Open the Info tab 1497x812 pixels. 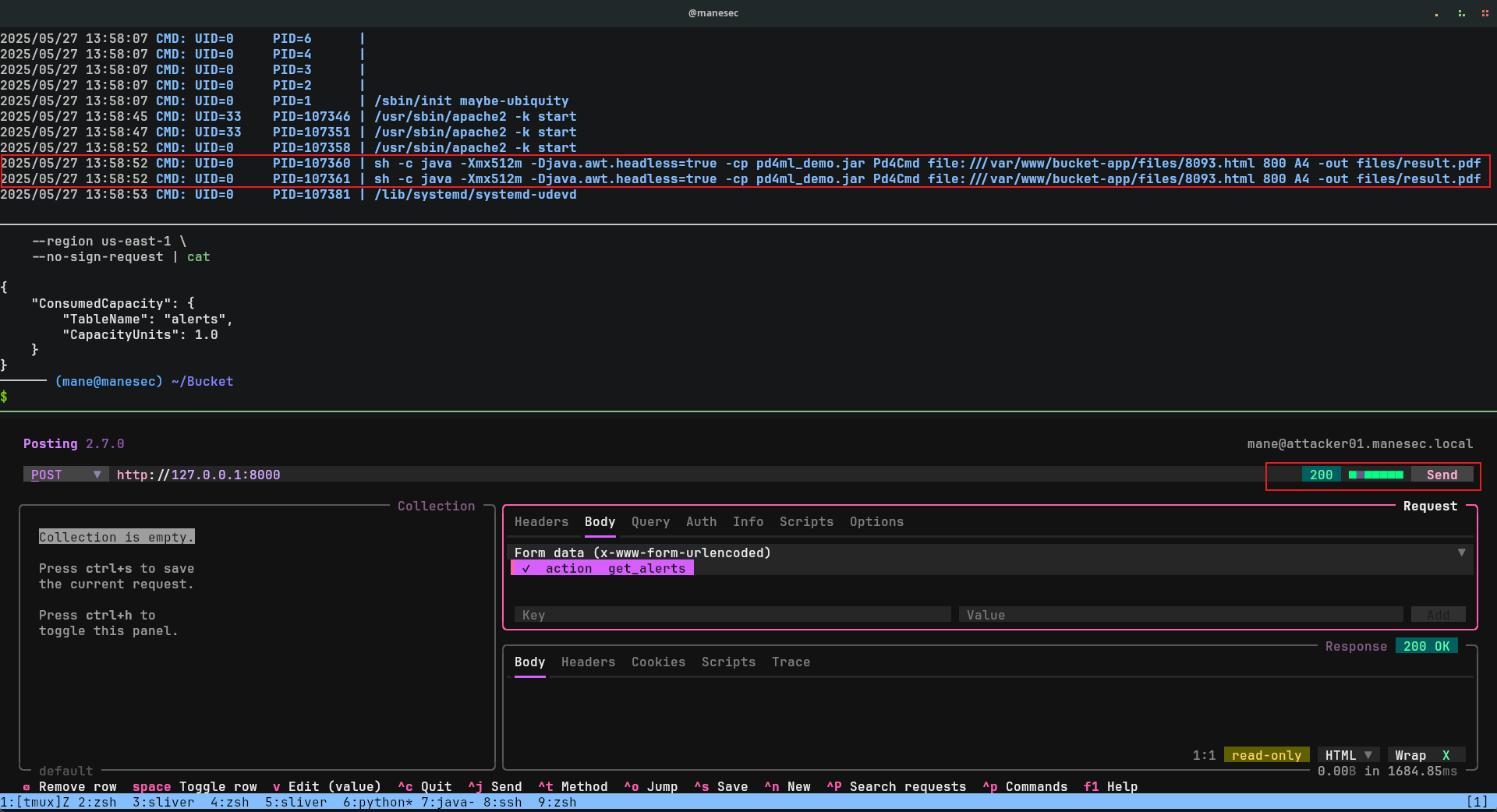[x=748, y=522]
